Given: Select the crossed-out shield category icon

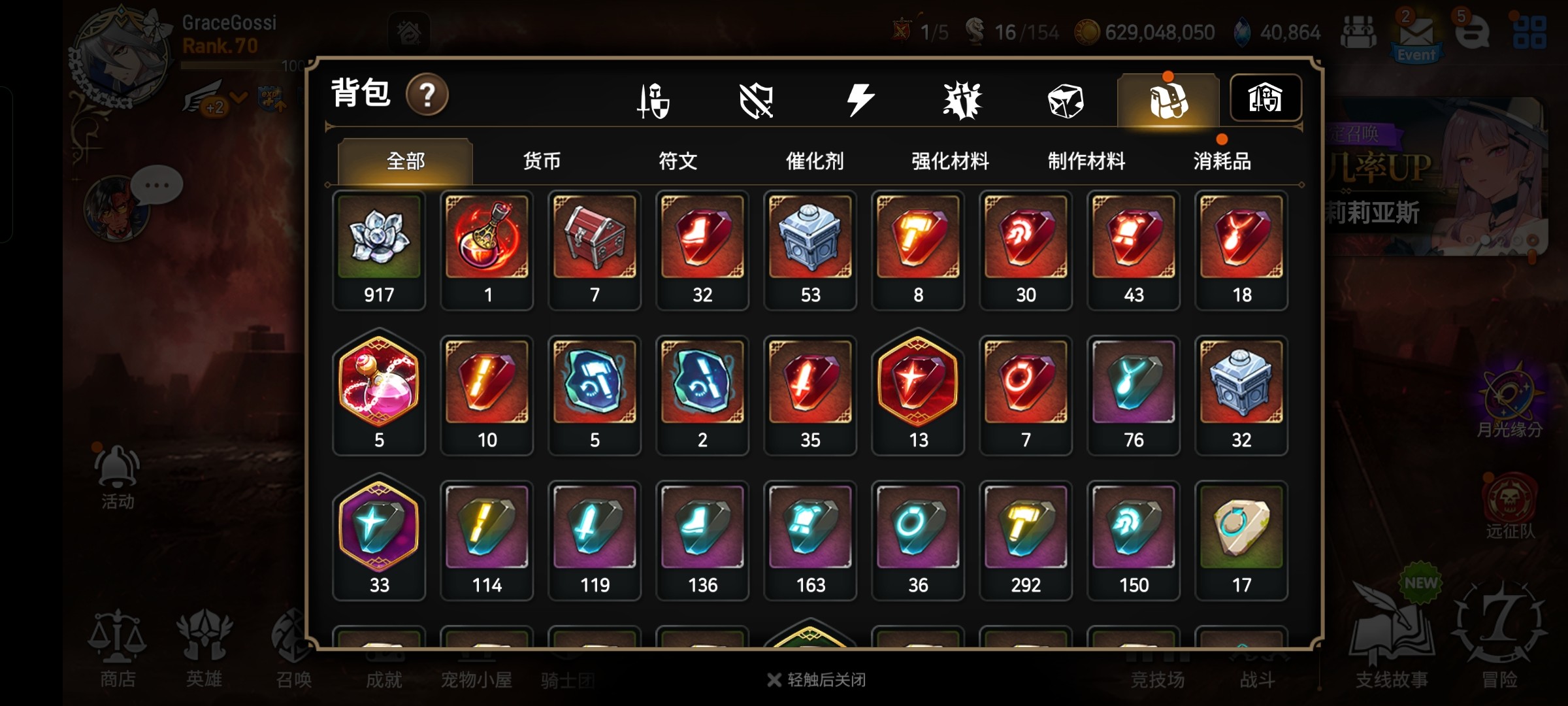Looking at the screenshot, I should coord(756,101).
